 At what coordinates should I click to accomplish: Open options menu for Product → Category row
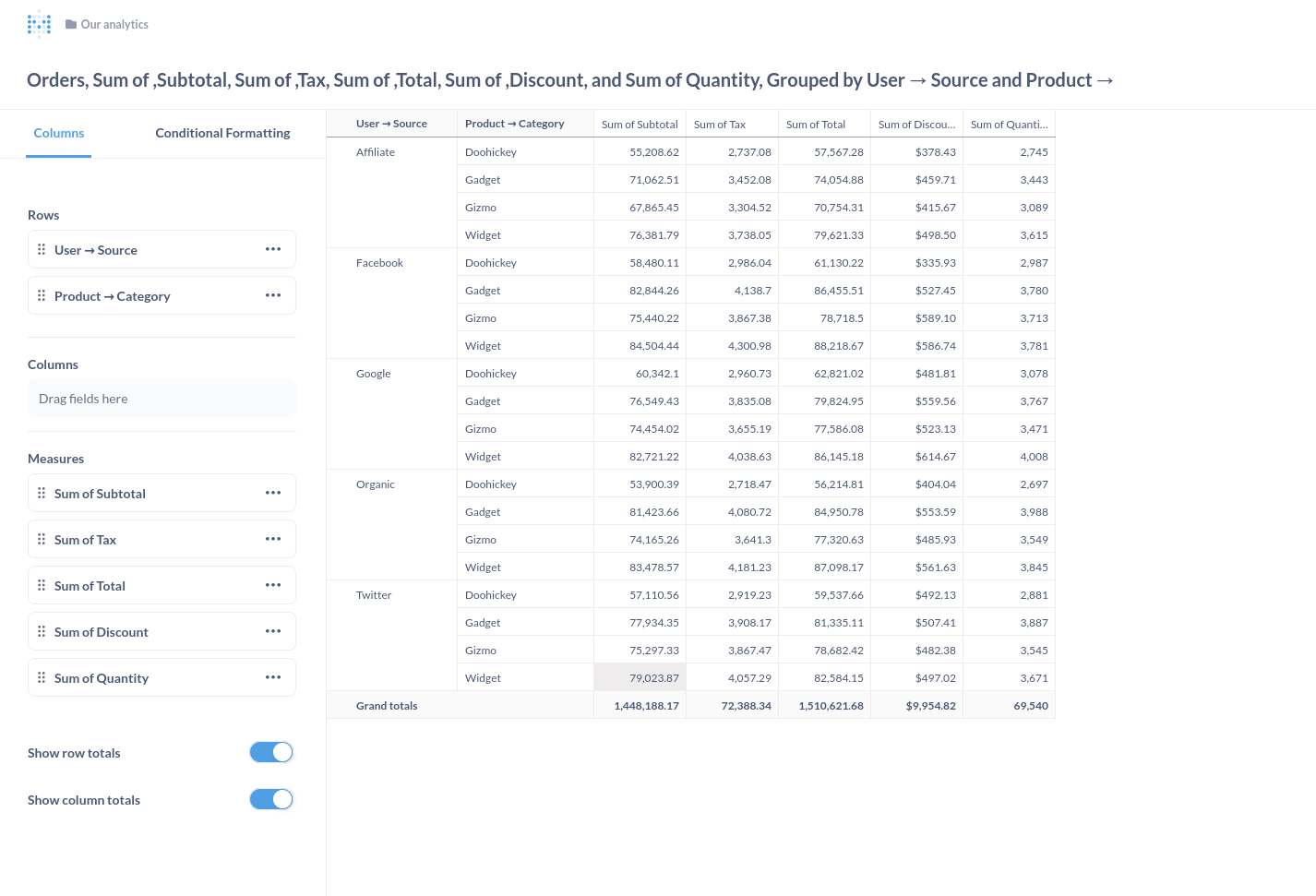pos(273,295)
